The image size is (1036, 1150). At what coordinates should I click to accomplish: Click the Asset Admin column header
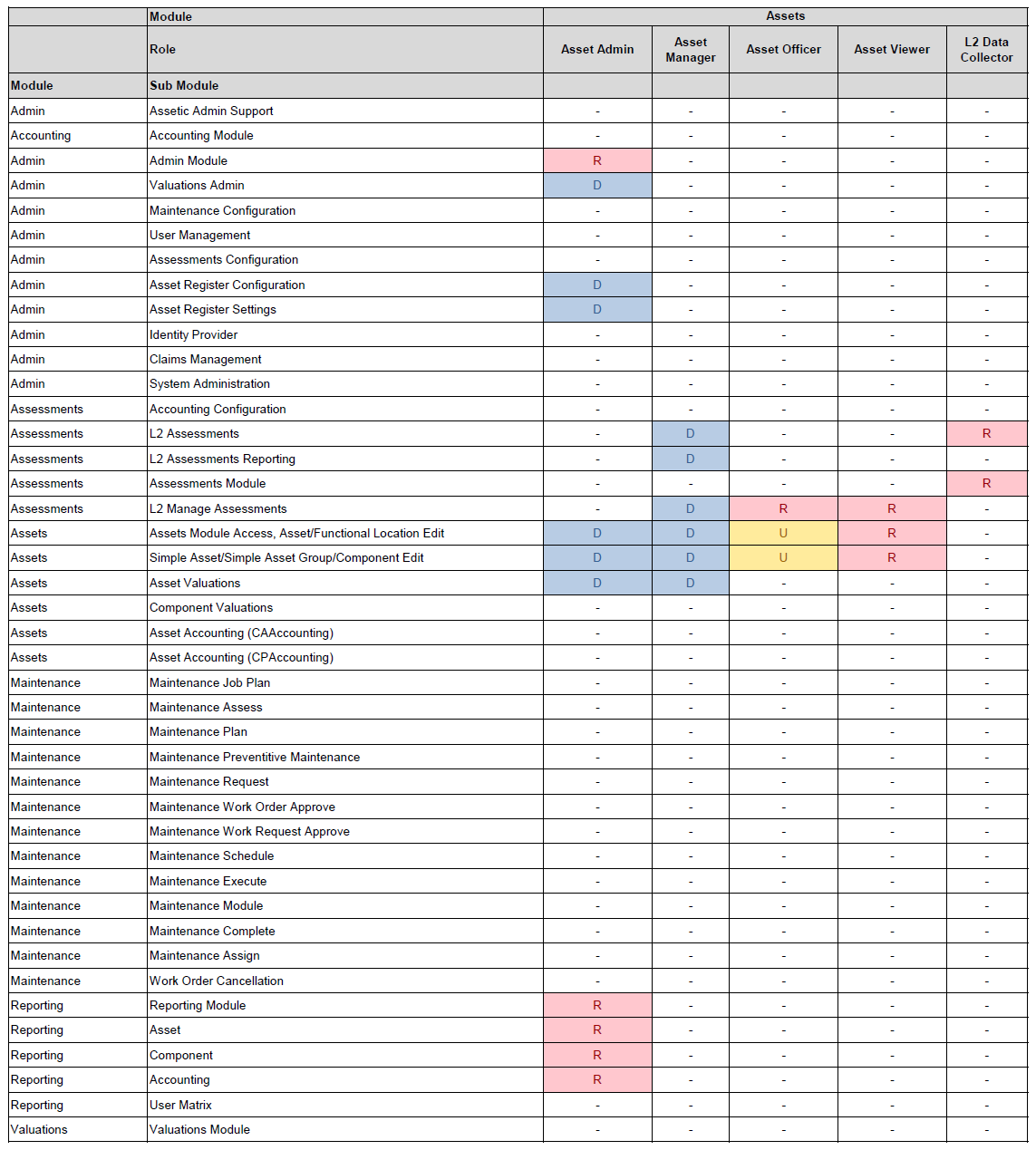pos(597,49)
